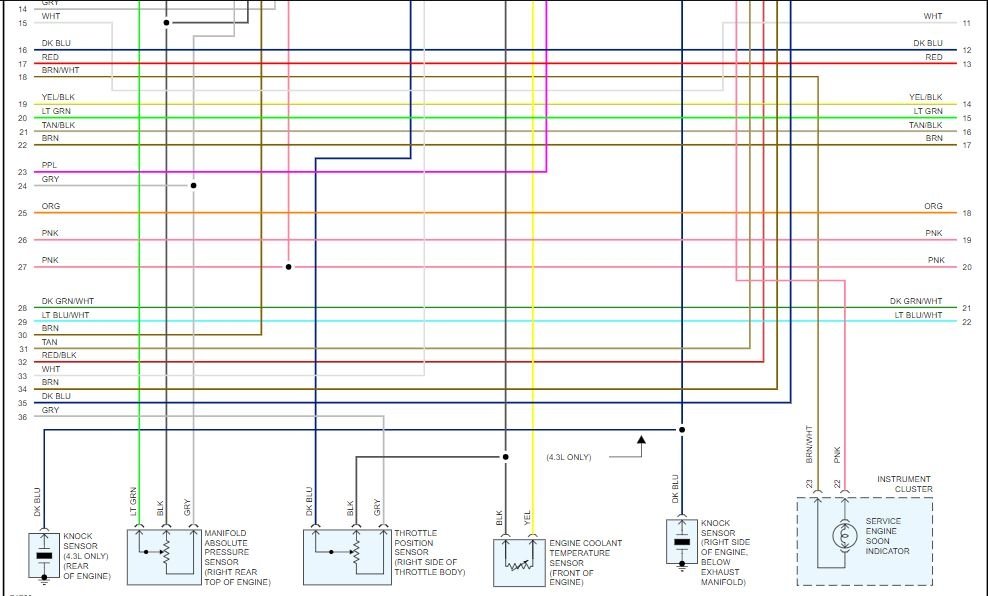Screen dimensions: 988x596
Task: Select the Manifold Absolute Pressure sensor symbol
Action: click(x=164, y=557)
